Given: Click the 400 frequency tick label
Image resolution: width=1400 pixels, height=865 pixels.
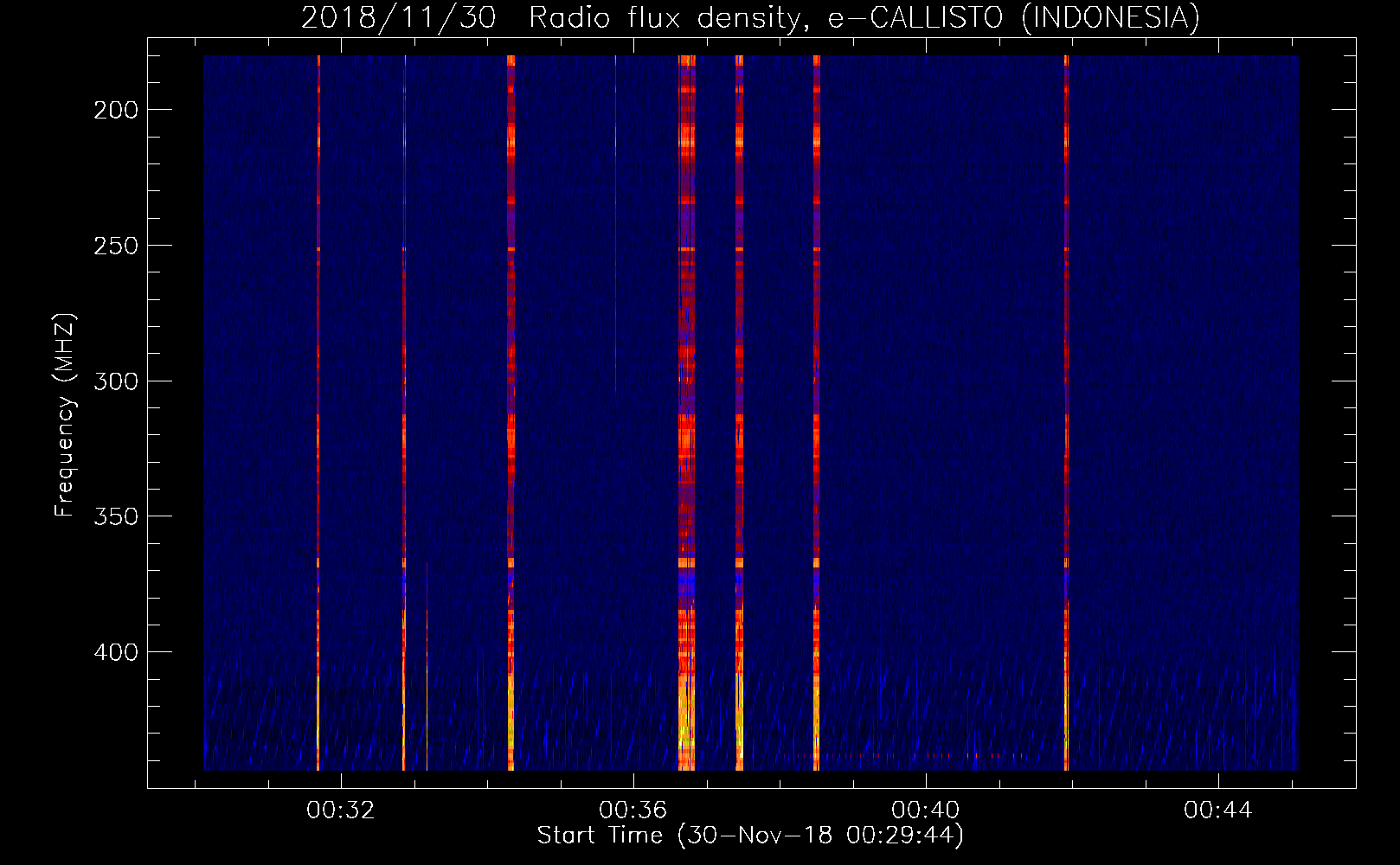Looking at the screenshot, I should tap(116, 652).
